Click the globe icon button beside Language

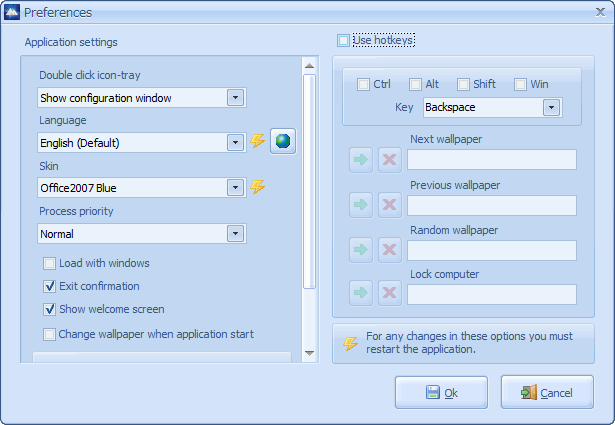283,141
